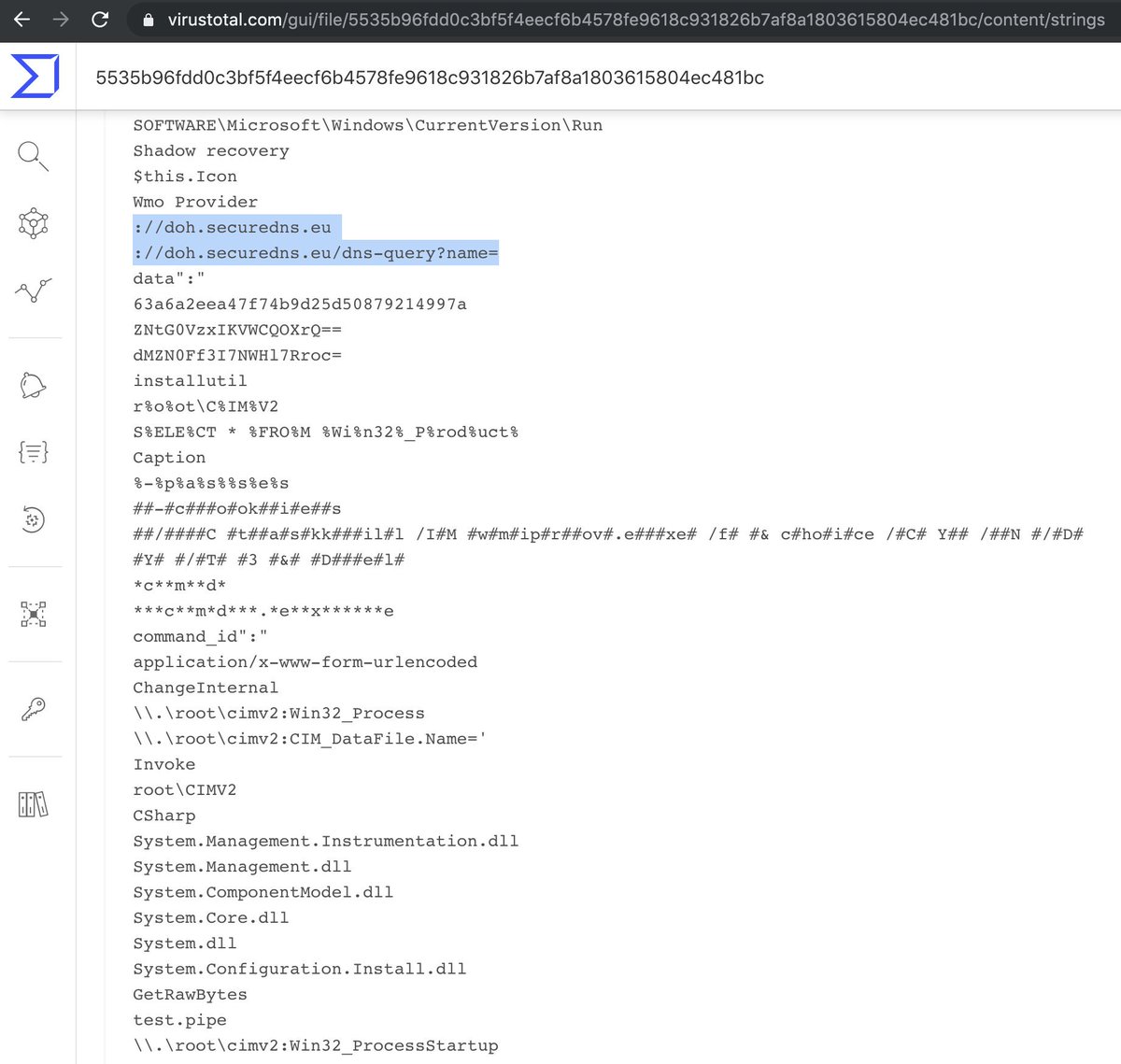This screenshot has height=1064, width=1121.
Task: Select the 'System.Management.dll' string
Action: click(242, 867)
